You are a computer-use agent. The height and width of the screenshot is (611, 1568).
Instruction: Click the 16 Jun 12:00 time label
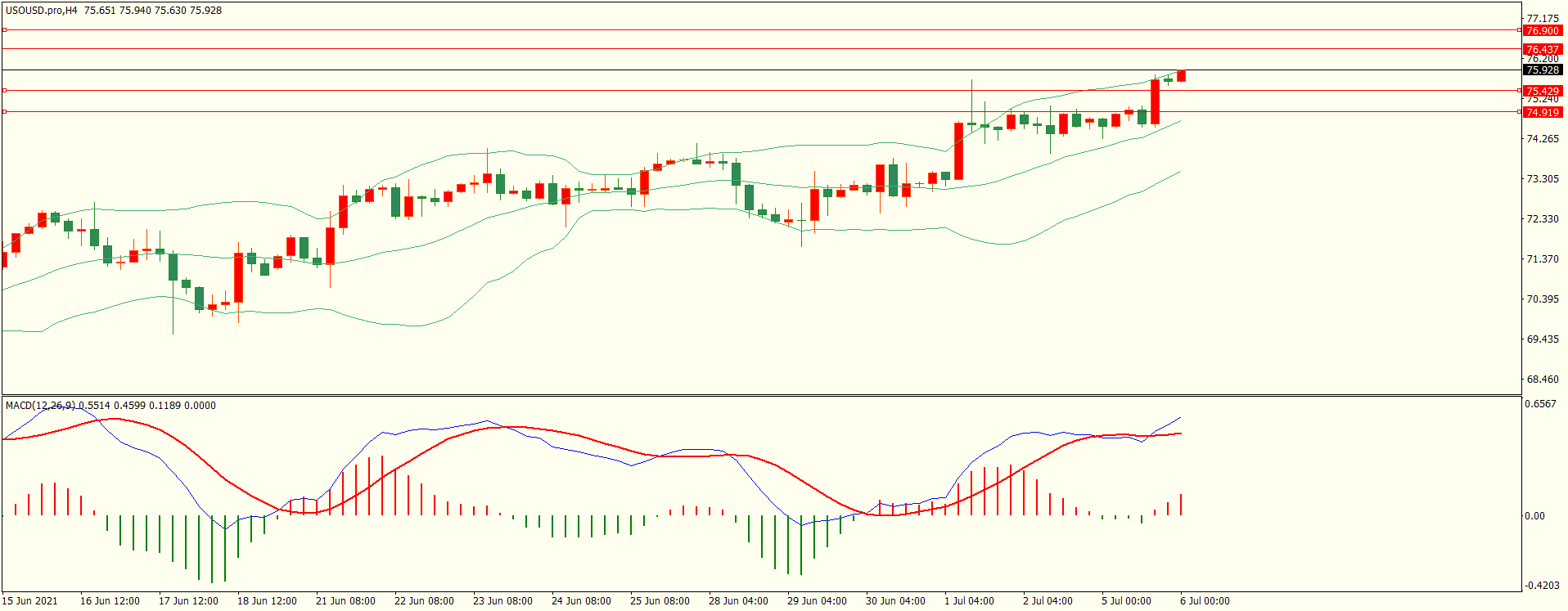pos(110,601)
